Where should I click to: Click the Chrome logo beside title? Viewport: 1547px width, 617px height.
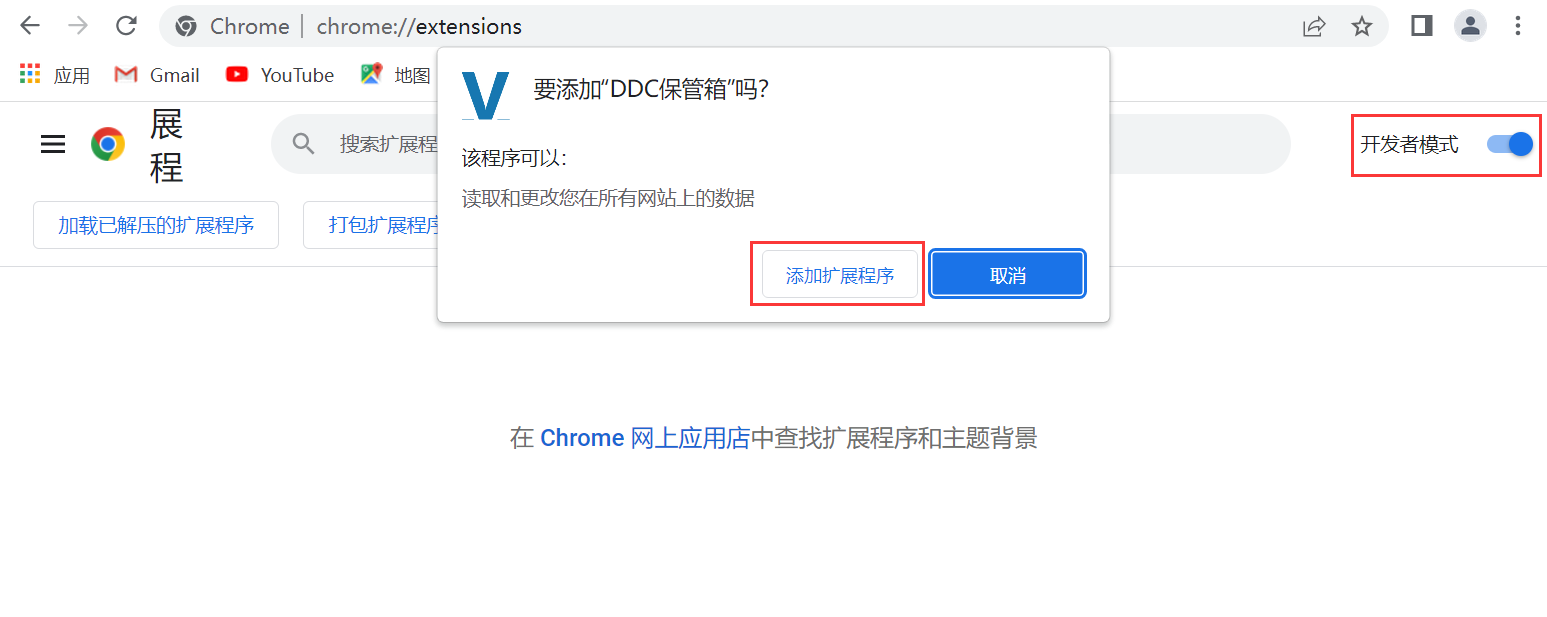pos(108,144)
